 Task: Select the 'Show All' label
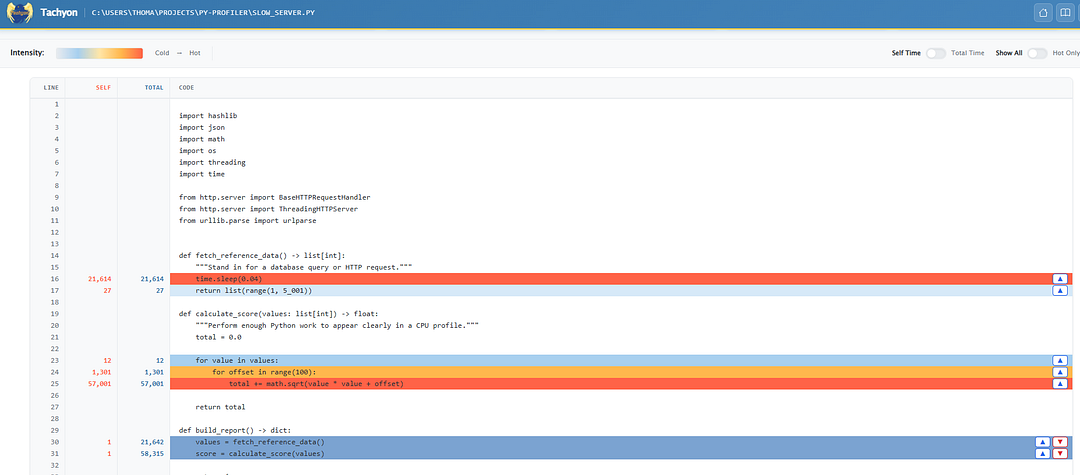pos(1009,53)
